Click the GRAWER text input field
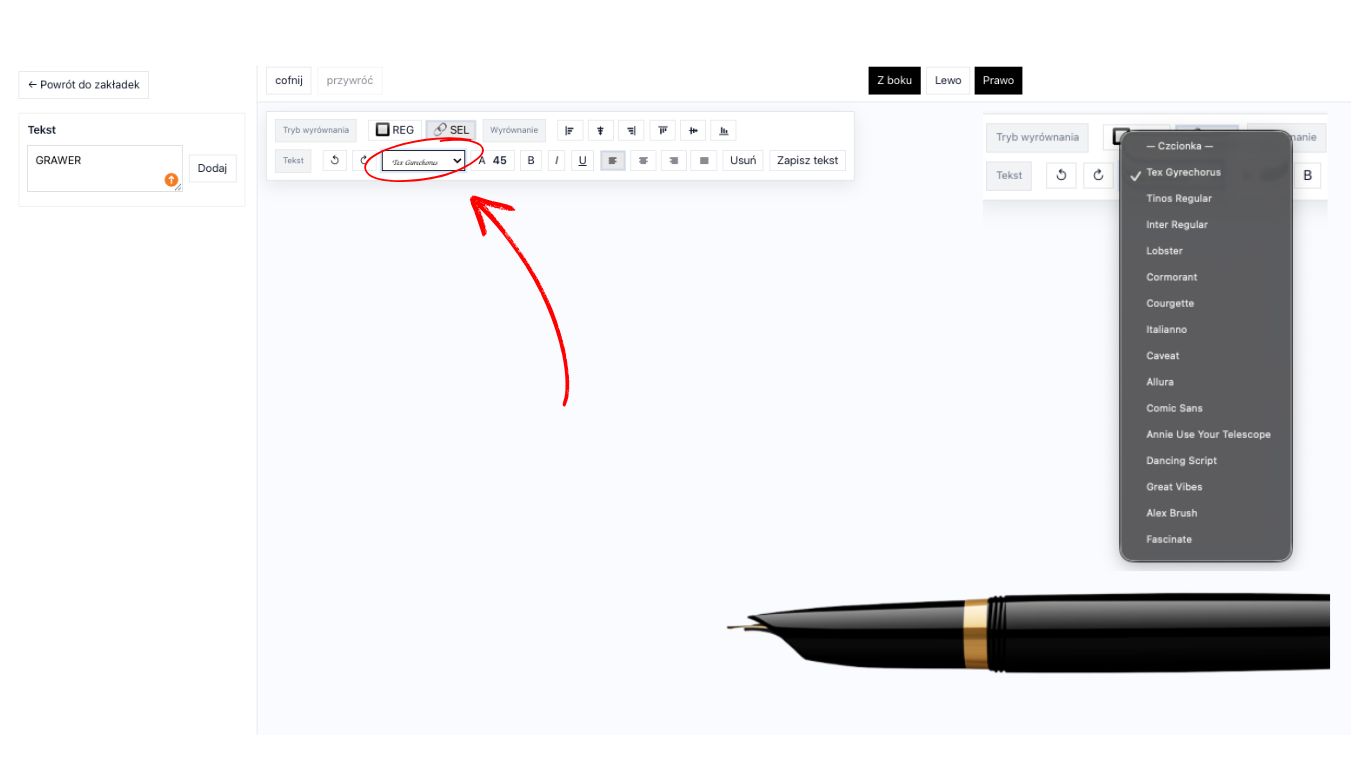Viewport: 1366px width, 768px height. point(98,167)
